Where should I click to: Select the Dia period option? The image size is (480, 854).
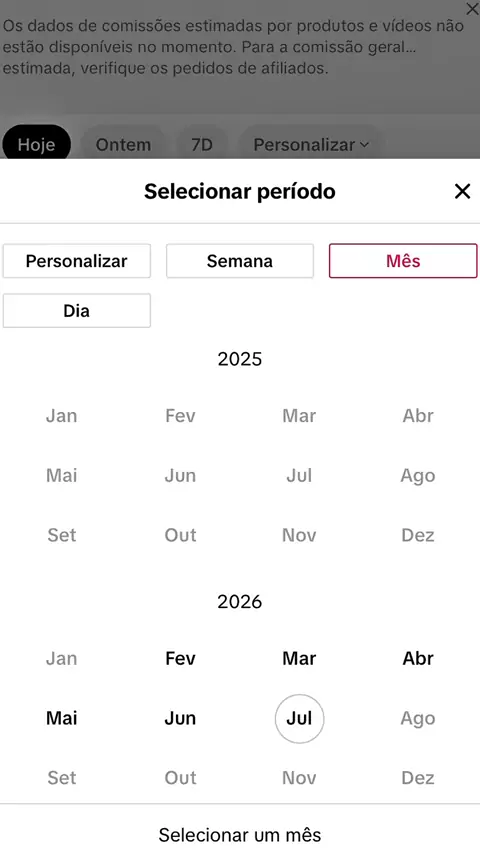pos(77,310)
